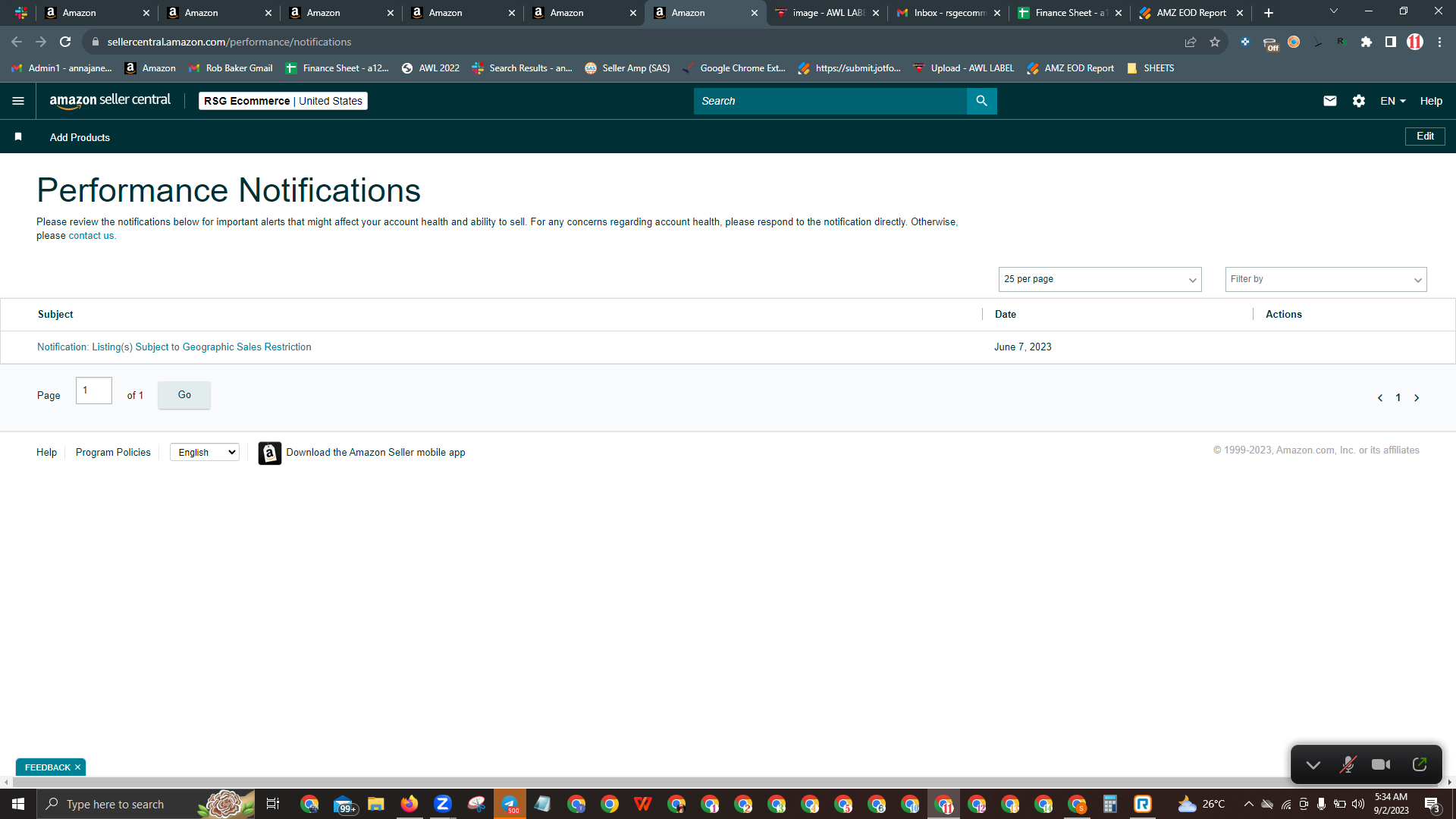Viewport: 1456px width, 819px height.
Task: Open Firefox from the taskbar
Action: click(x=409, y=804)
